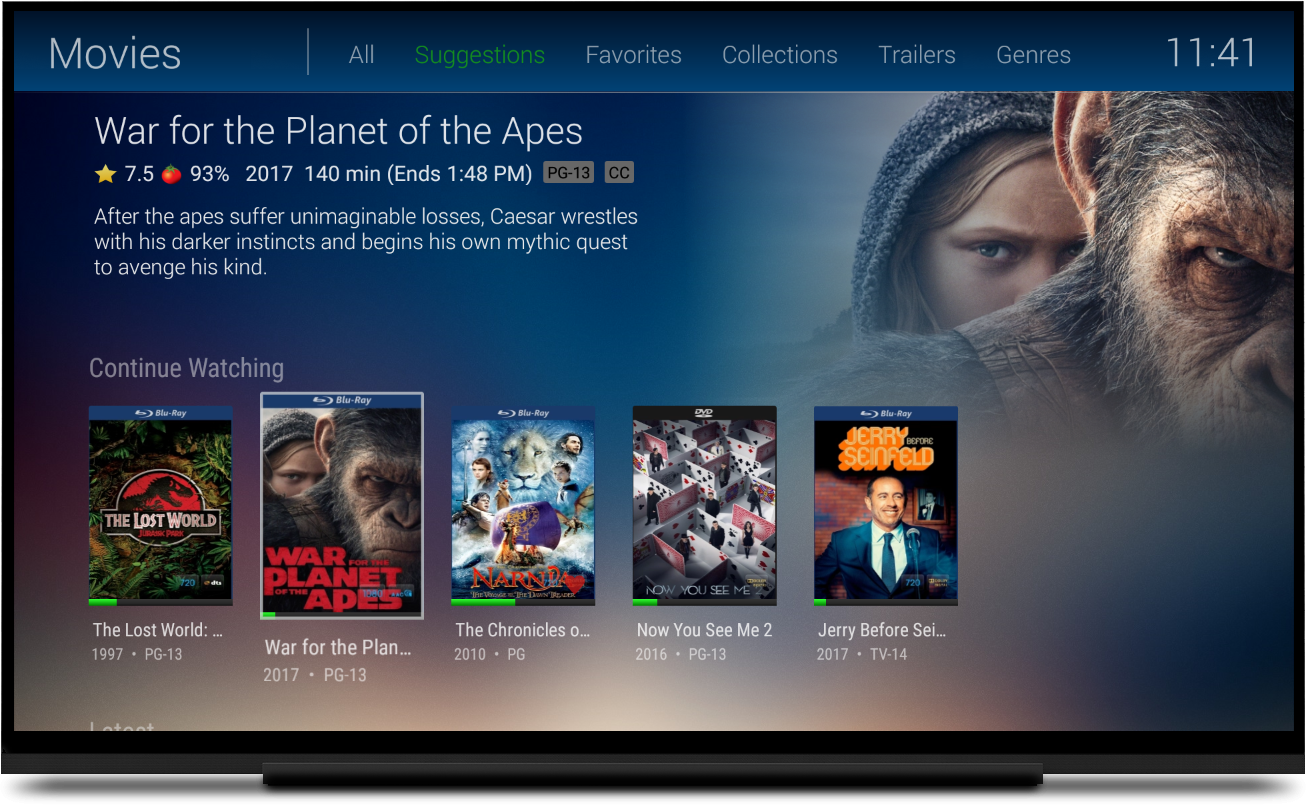Select The Lost World movie poster
1306x805 pixels.
161,505
